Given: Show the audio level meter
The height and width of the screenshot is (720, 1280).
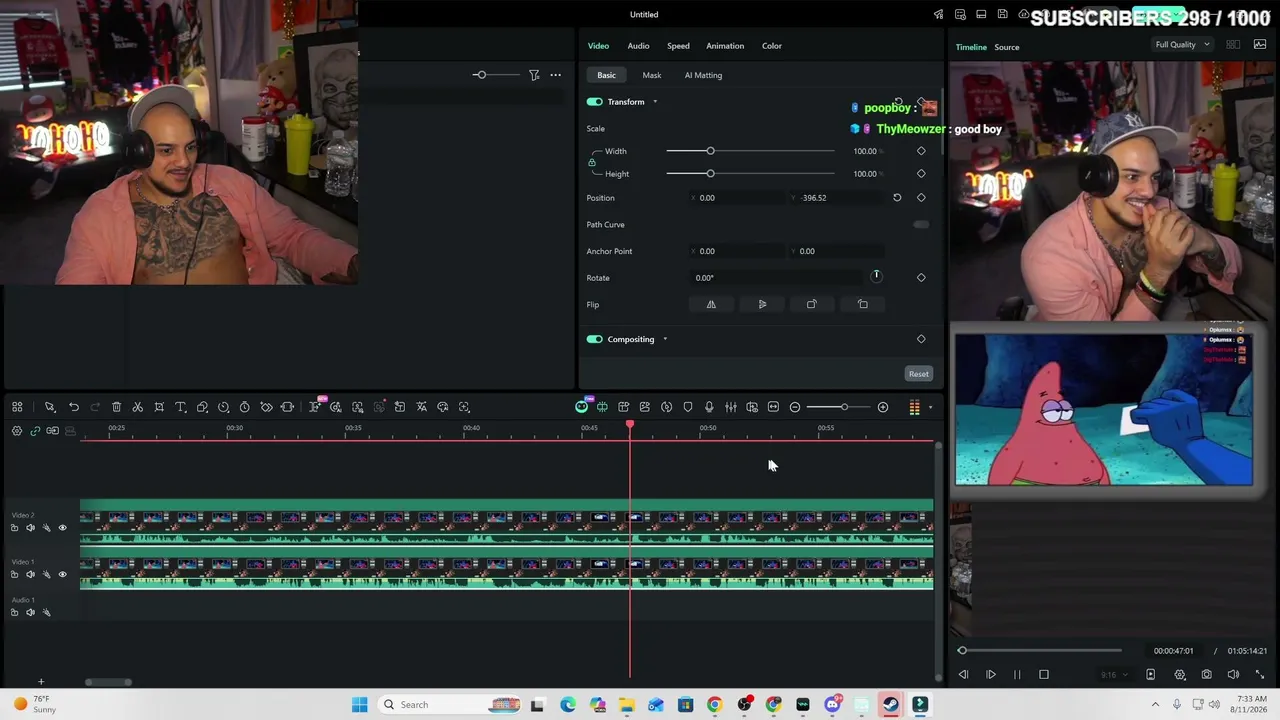Looking at the screenshot, I should tap(914, 407).
